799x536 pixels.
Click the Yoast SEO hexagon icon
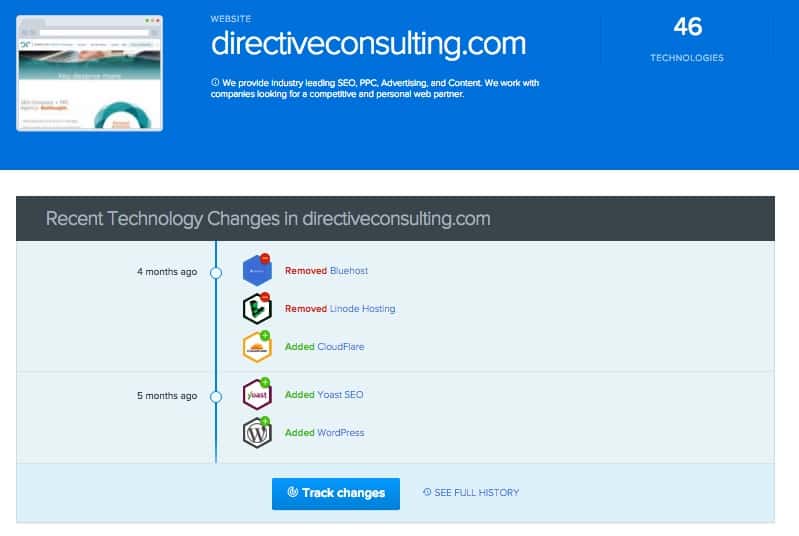(257, 394)
